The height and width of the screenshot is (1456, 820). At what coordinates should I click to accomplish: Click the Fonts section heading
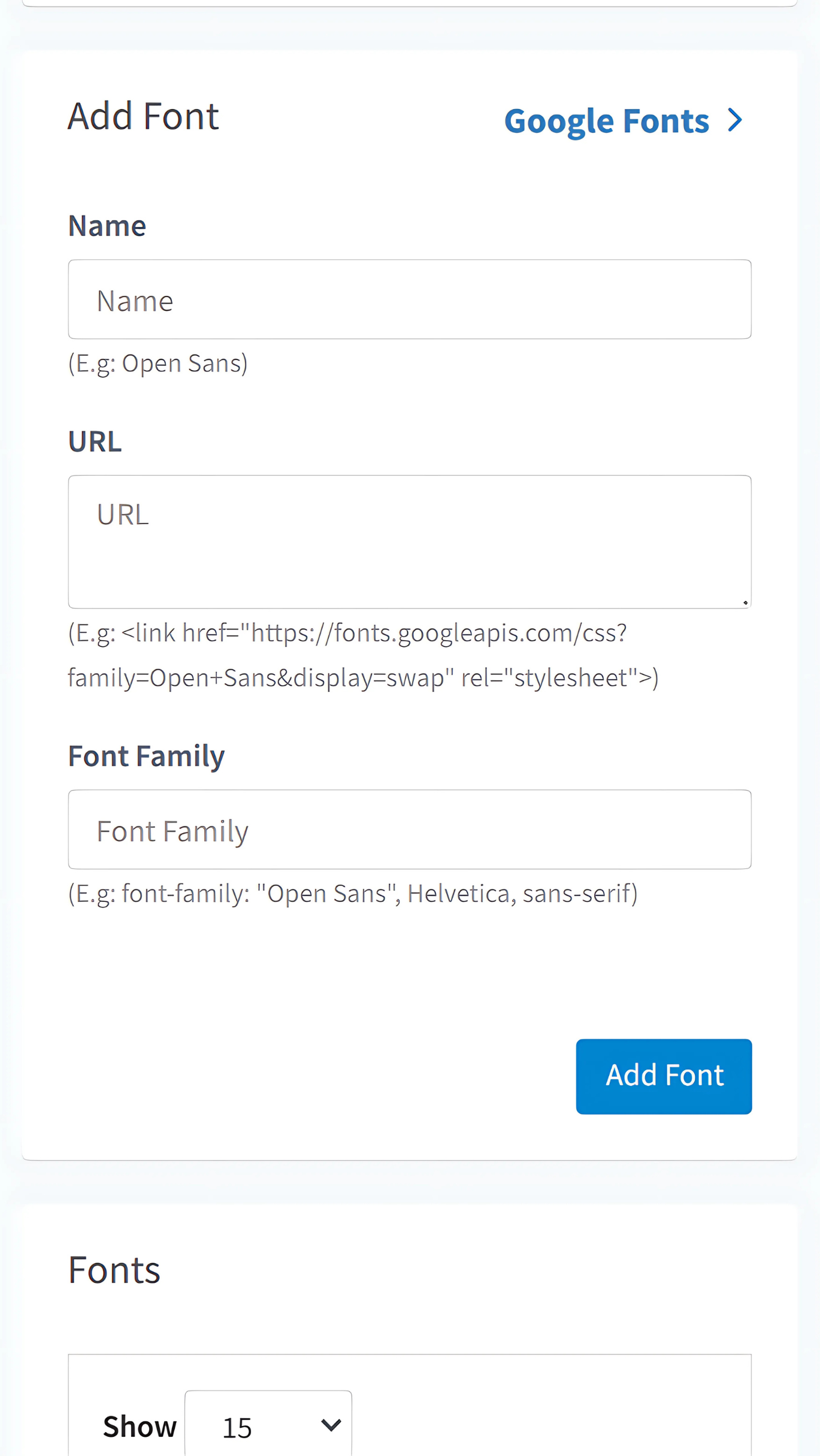coord(114,1270)
